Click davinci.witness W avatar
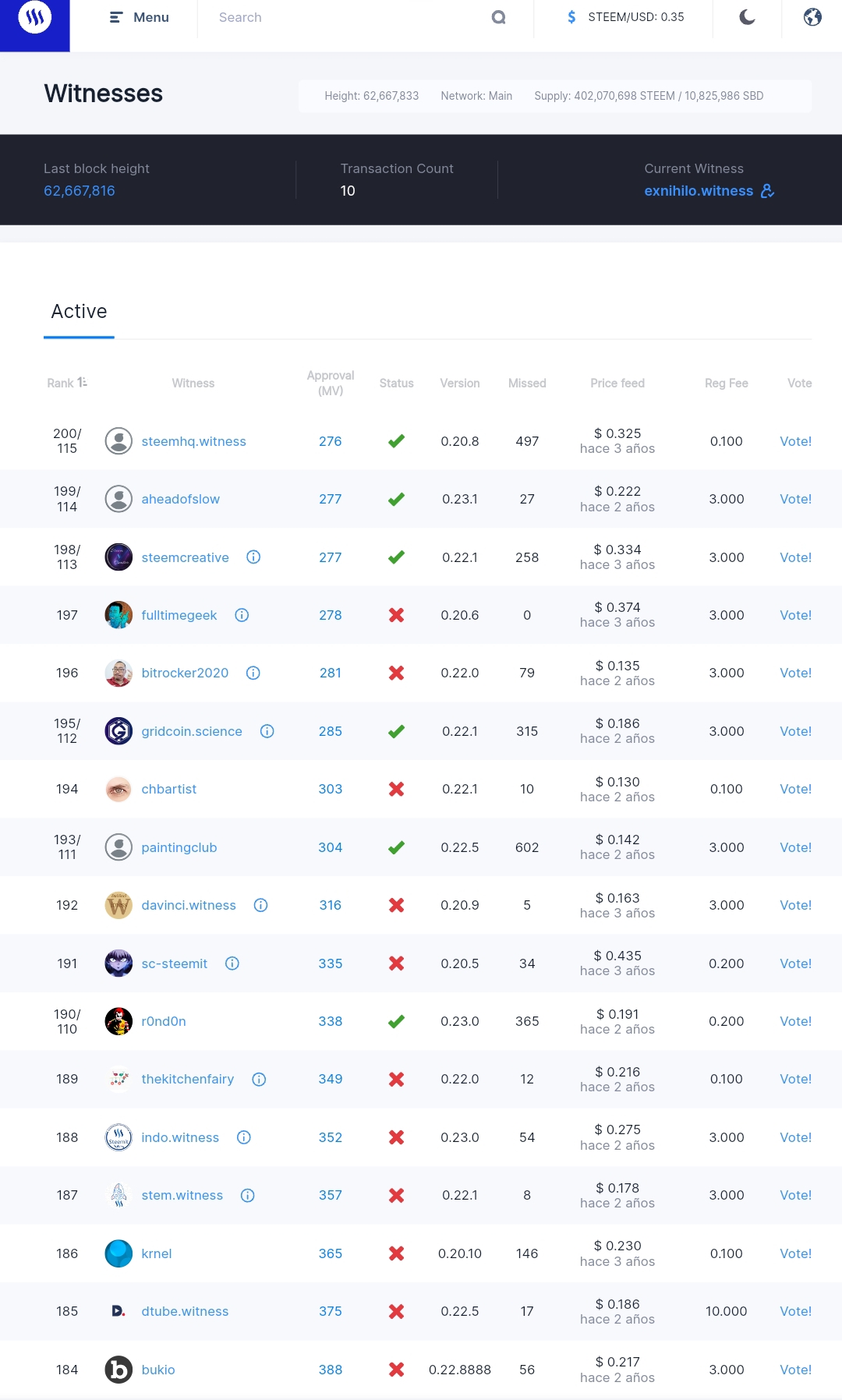 (x=119, y=905)
